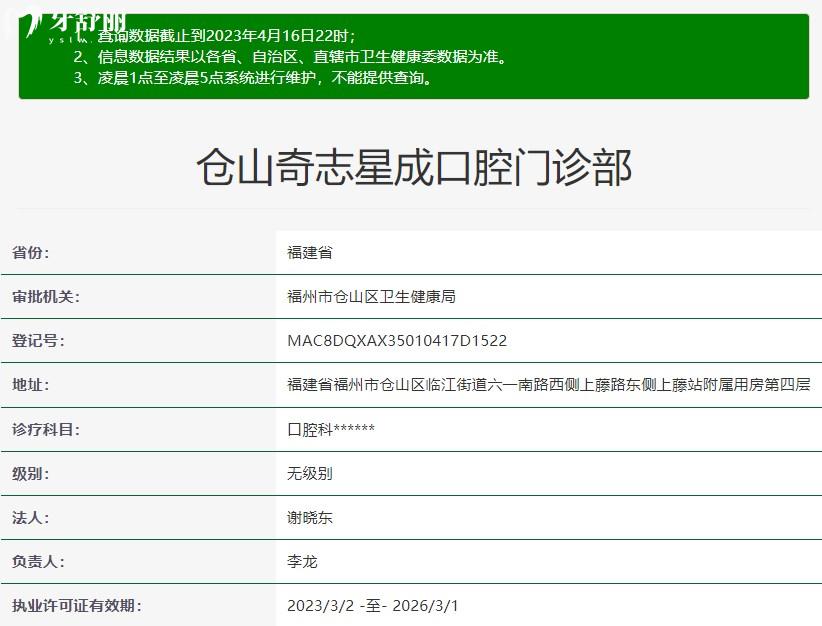Select validity period 2023/3/2 -至- 2026/3/1
The height and width of the screenshot is (626, 822).
(x=373, y=606)
